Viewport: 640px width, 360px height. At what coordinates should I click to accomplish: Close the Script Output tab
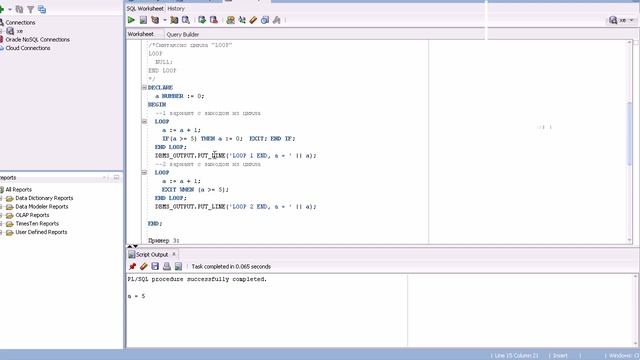click(x=174, y=254)
